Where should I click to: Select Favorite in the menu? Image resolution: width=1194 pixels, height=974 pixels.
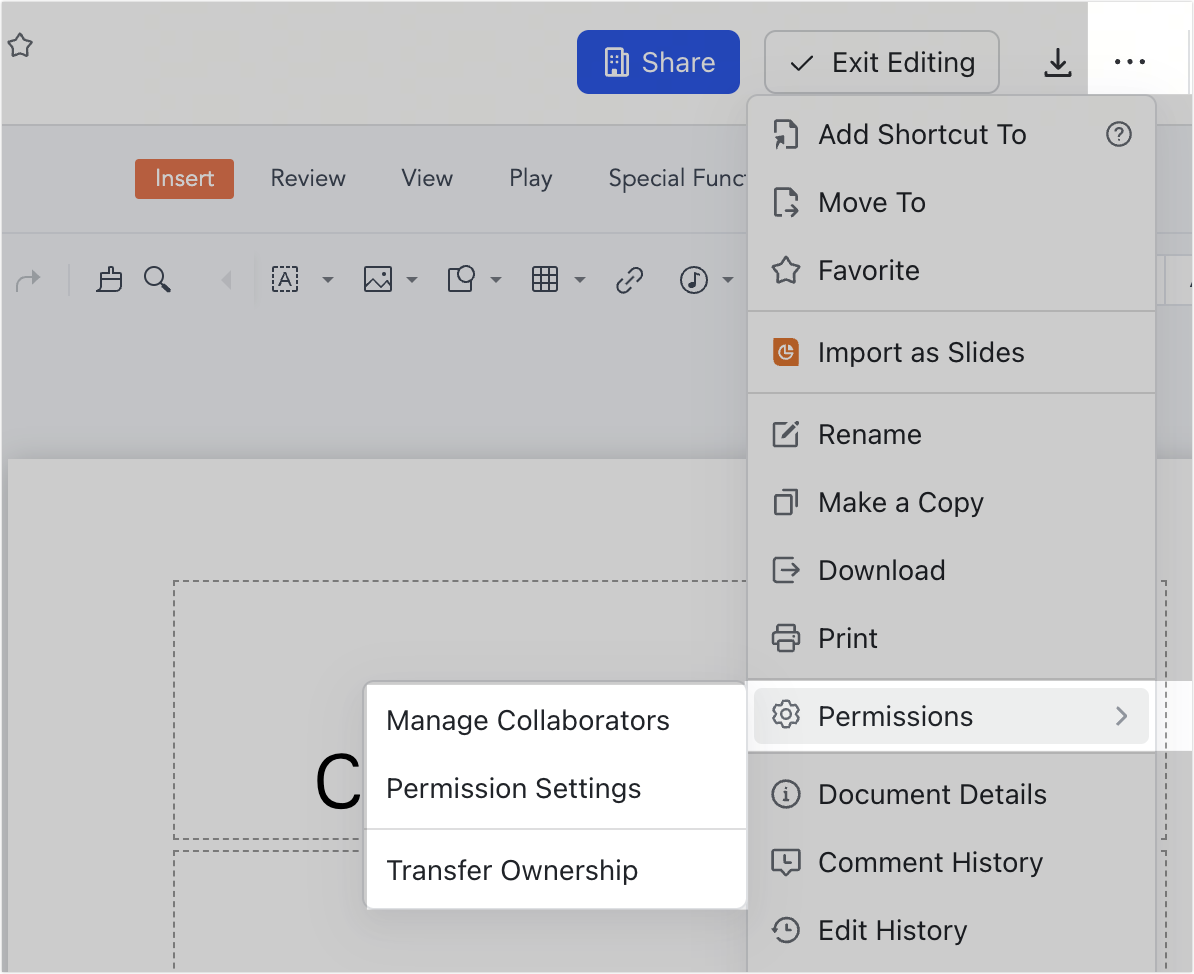(952, 270)
